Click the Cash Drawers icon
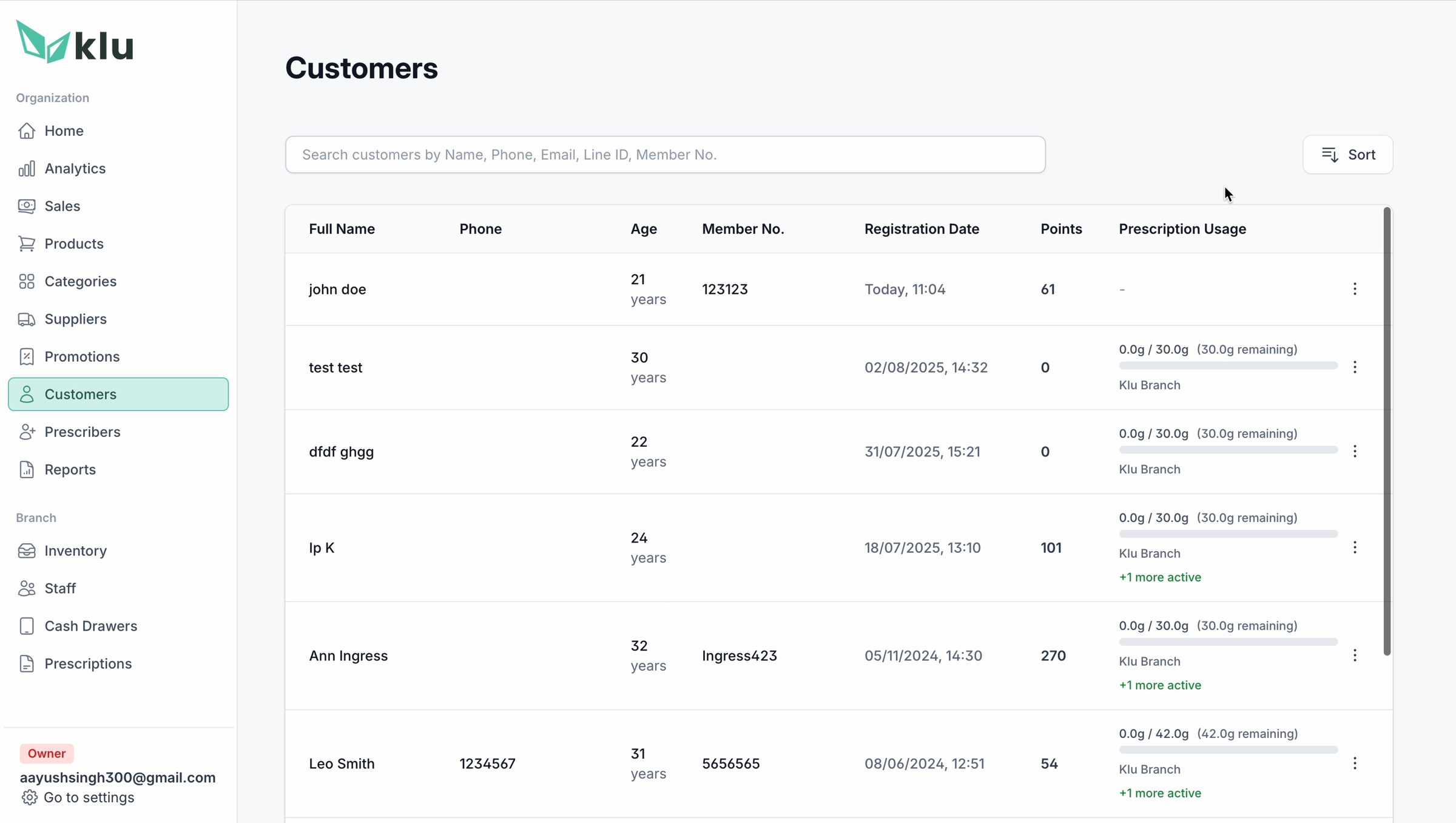This screenshot has width=1456, height=823. point(27,626)
